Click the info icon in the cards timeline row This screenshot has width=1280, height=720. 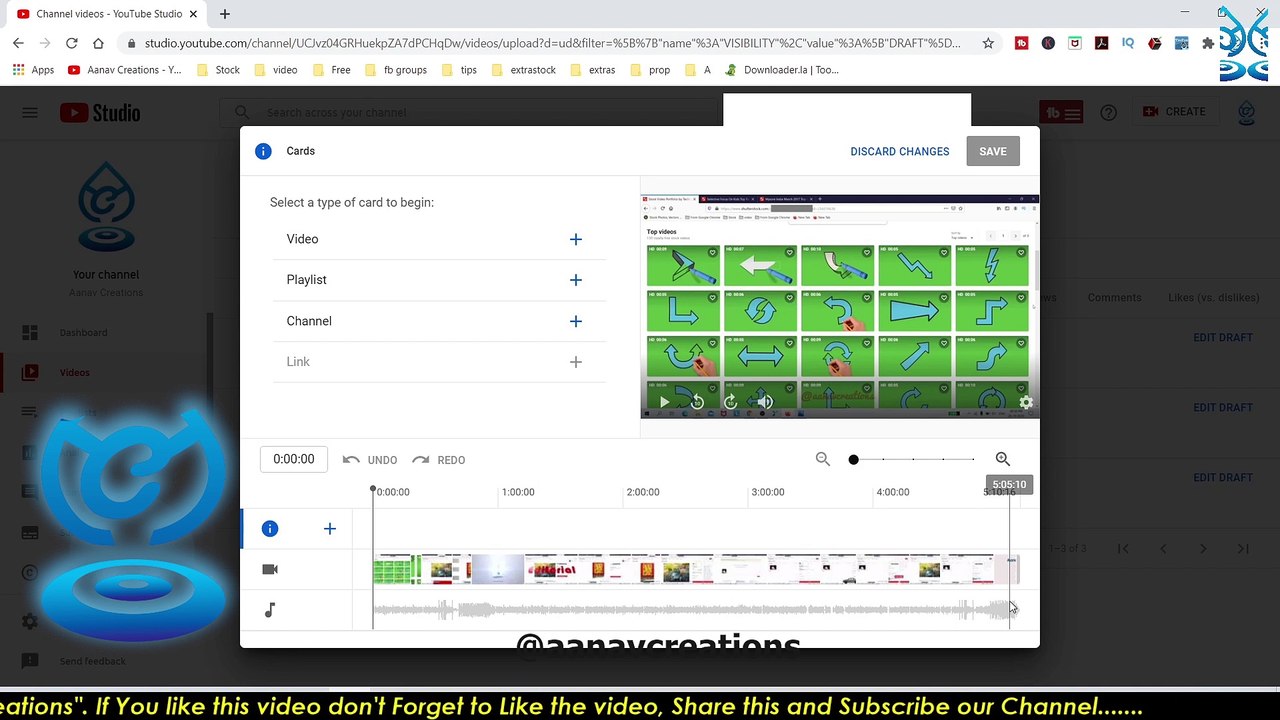pos(270,529)
